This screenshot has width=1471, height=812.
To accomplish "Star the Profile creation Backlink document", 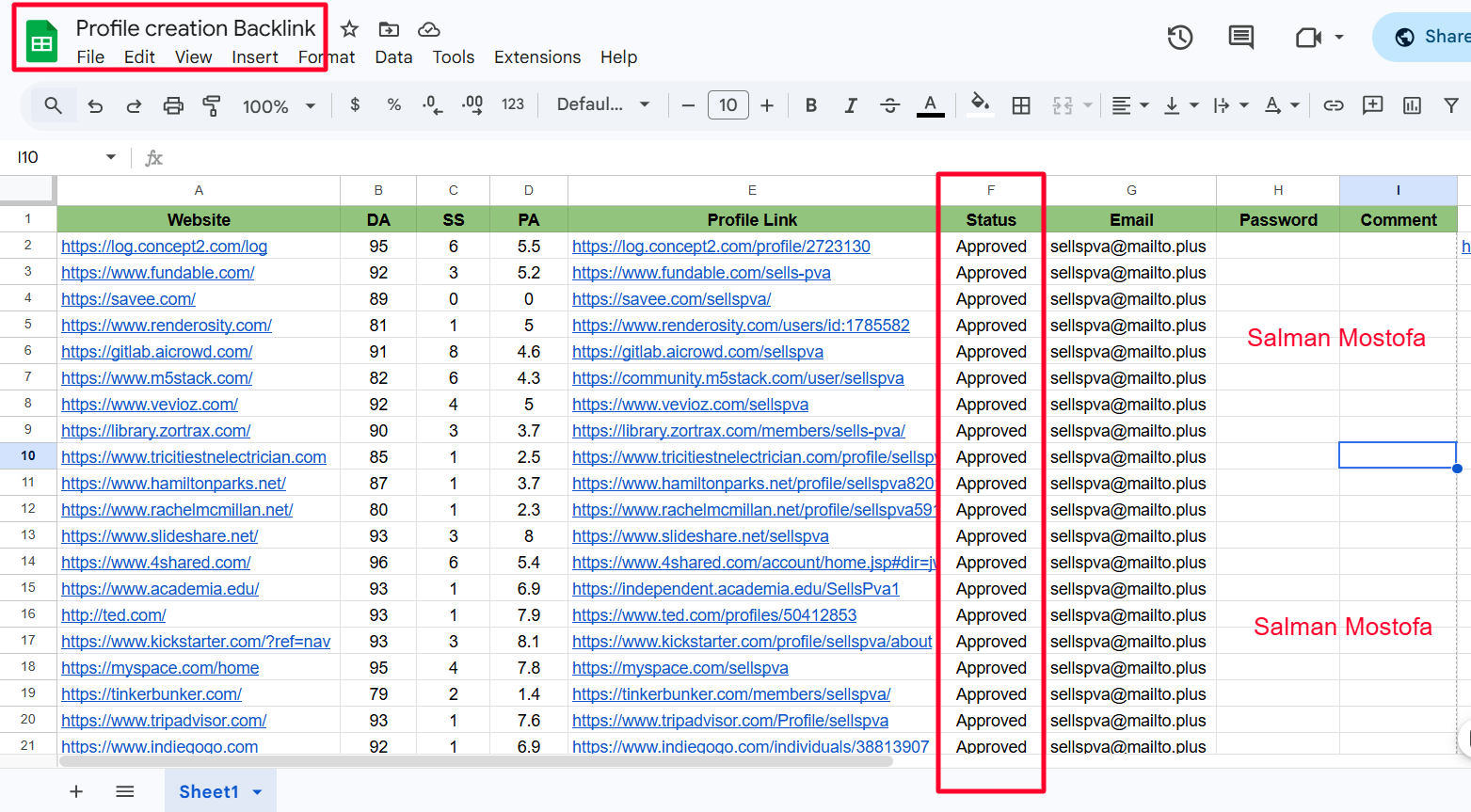I will point(349,29).
